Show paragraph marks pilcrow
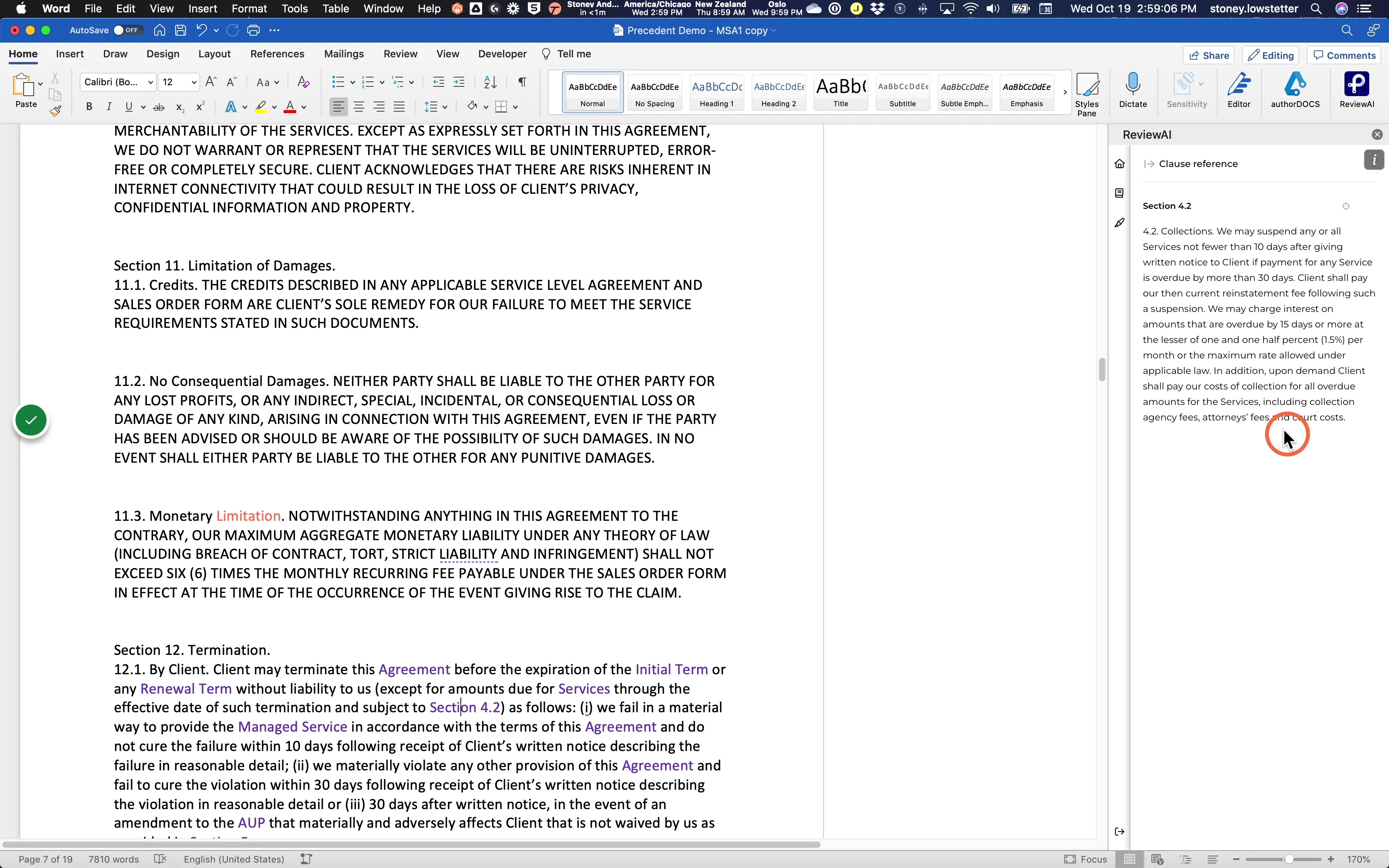The height and width of the screenshot is (868, 1389). tap(522, 82)
